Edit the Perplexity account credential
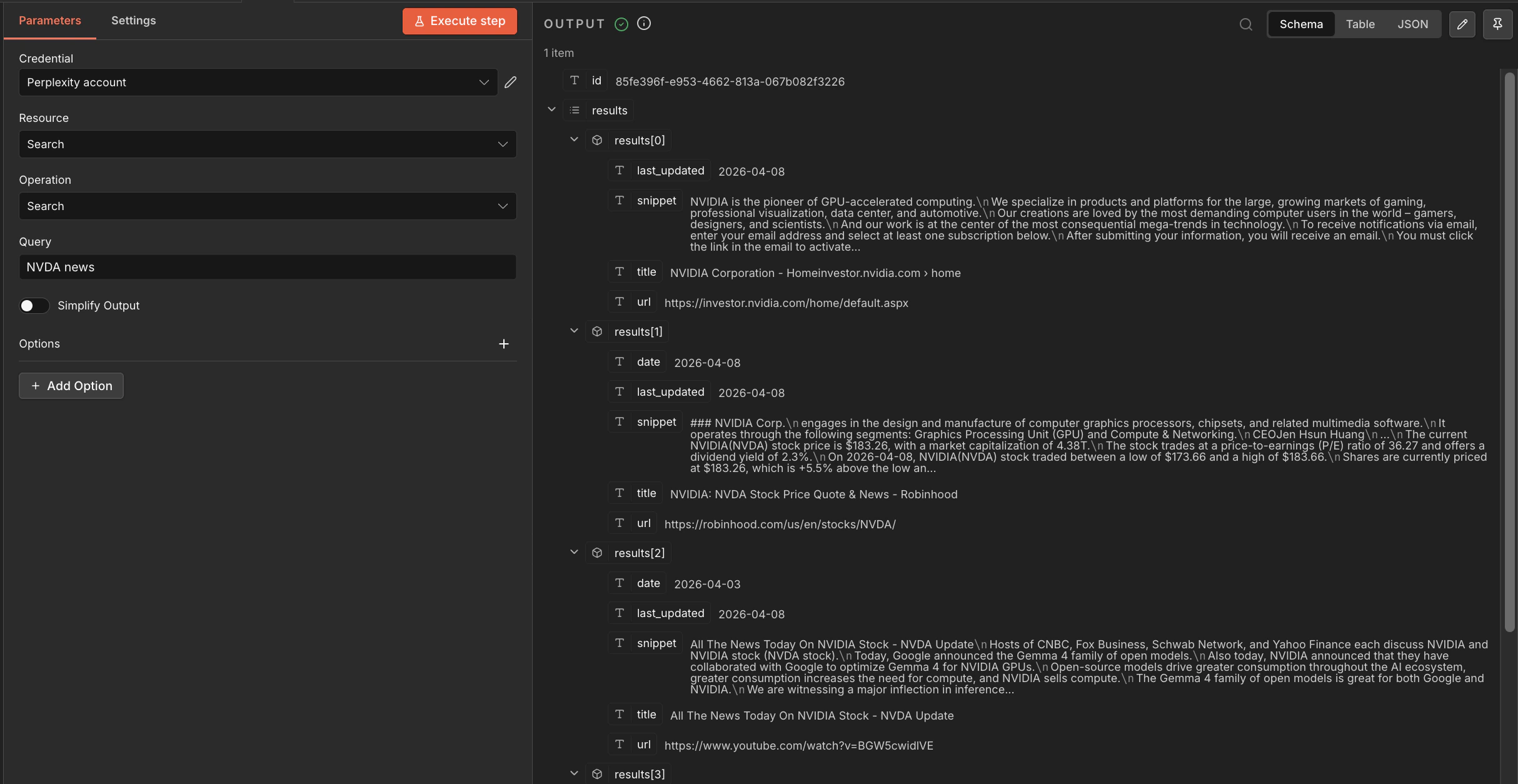Viewport: 1518px width, 784px height. (x=510, y=82)
